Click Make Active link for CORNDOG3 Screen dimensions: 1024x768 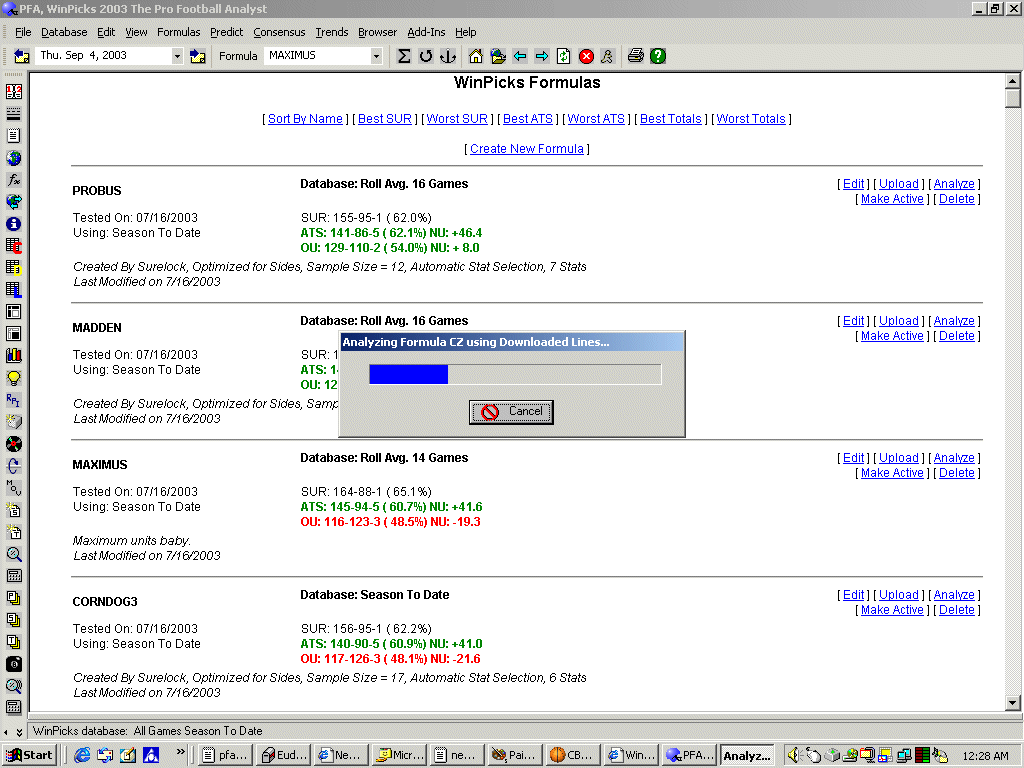coord(892,610)
